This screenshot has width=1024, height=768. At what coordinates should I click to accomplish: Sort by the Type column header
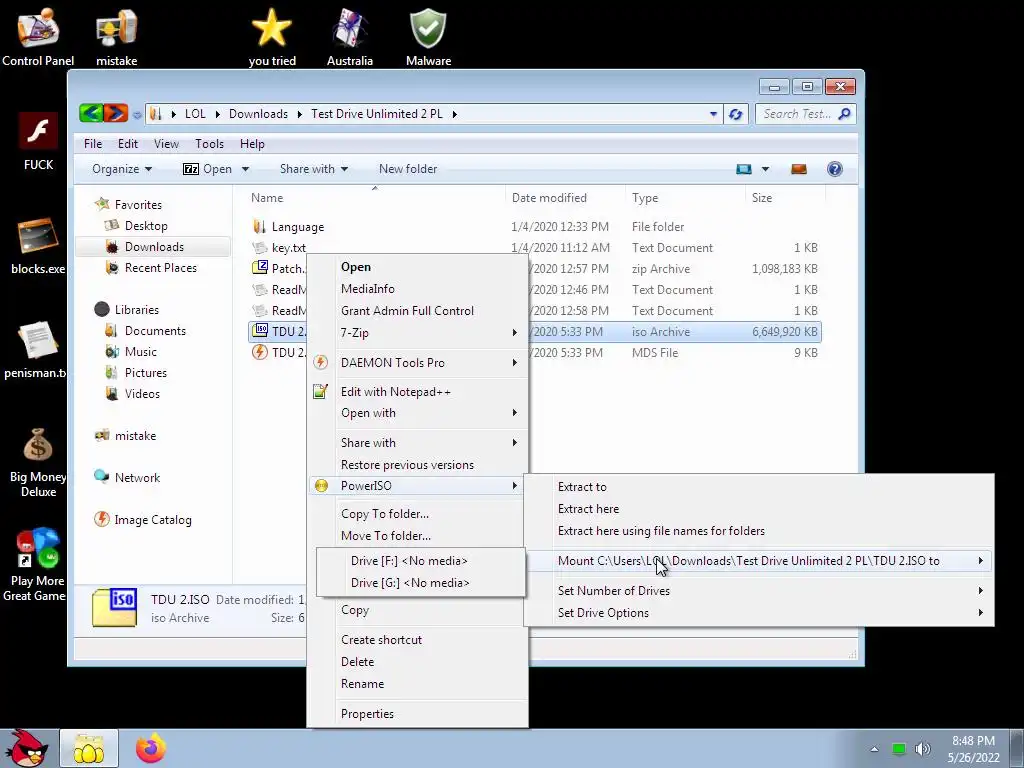(x=685, y=198)
